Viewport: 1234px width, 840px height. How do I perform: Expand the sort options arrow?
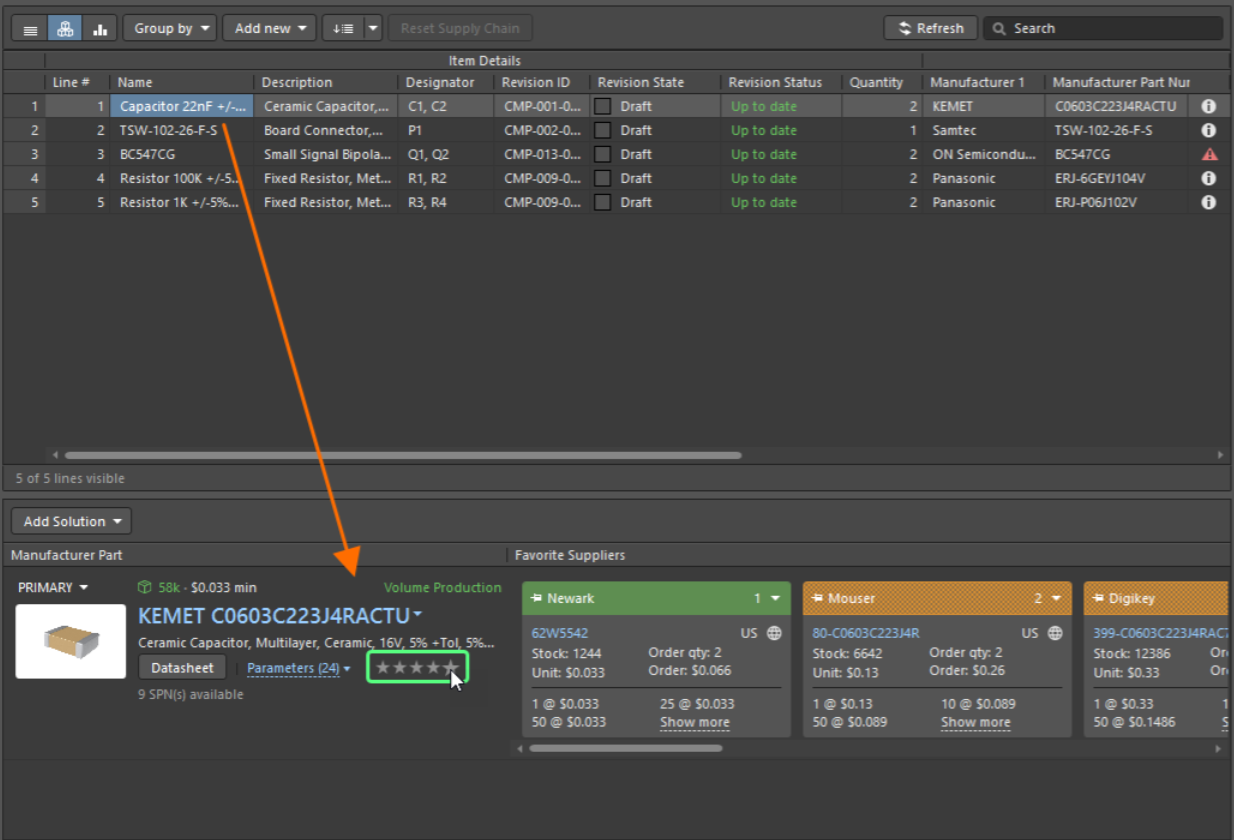pos(373,29)
